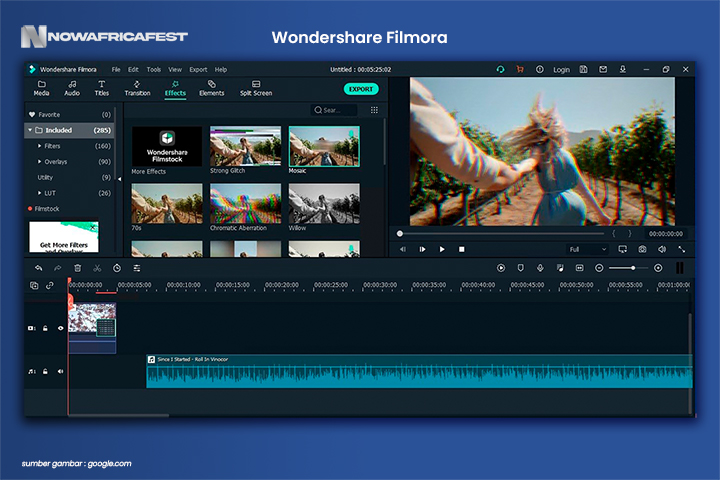Open the mail messages icon

[x=603, y=69]
